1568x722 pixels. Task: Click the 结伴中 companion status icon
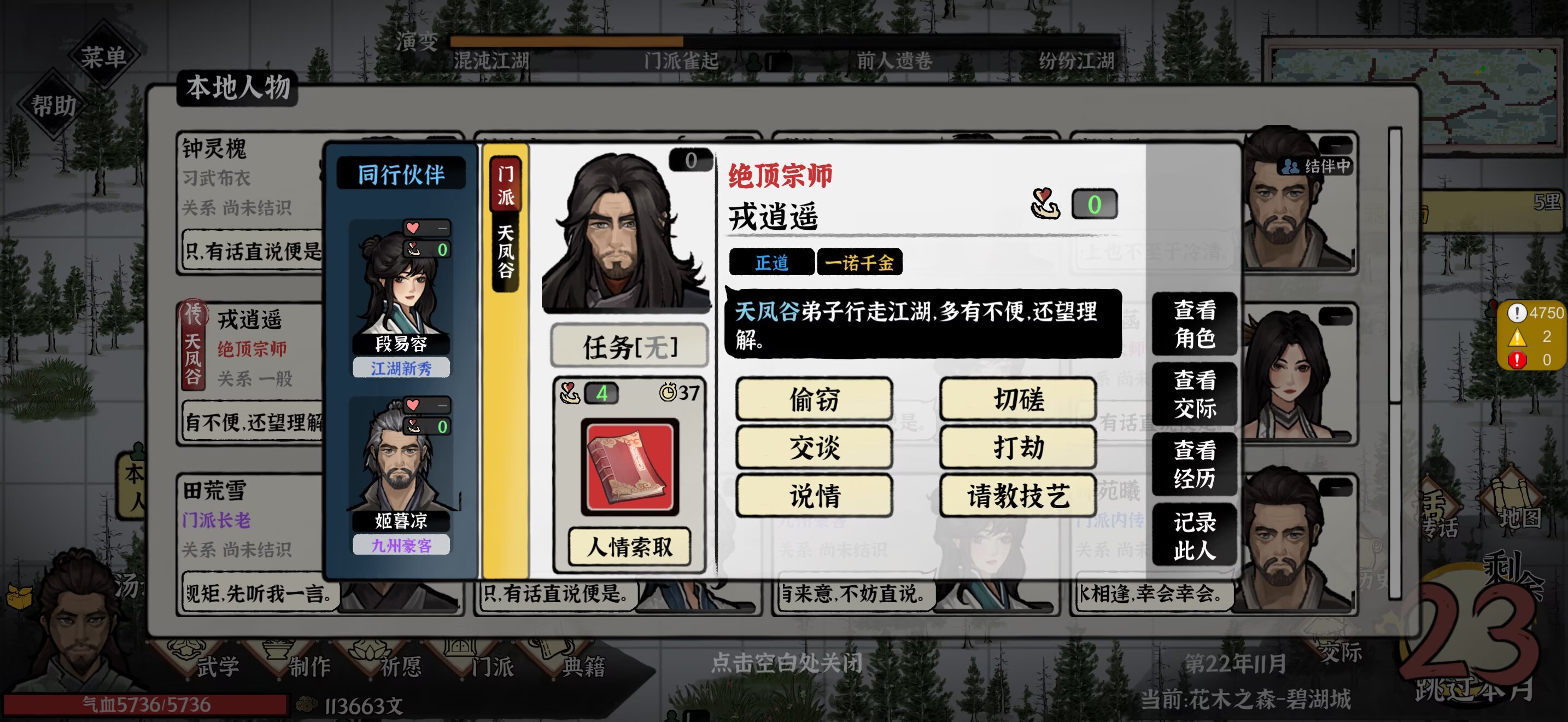(1289, 166)
